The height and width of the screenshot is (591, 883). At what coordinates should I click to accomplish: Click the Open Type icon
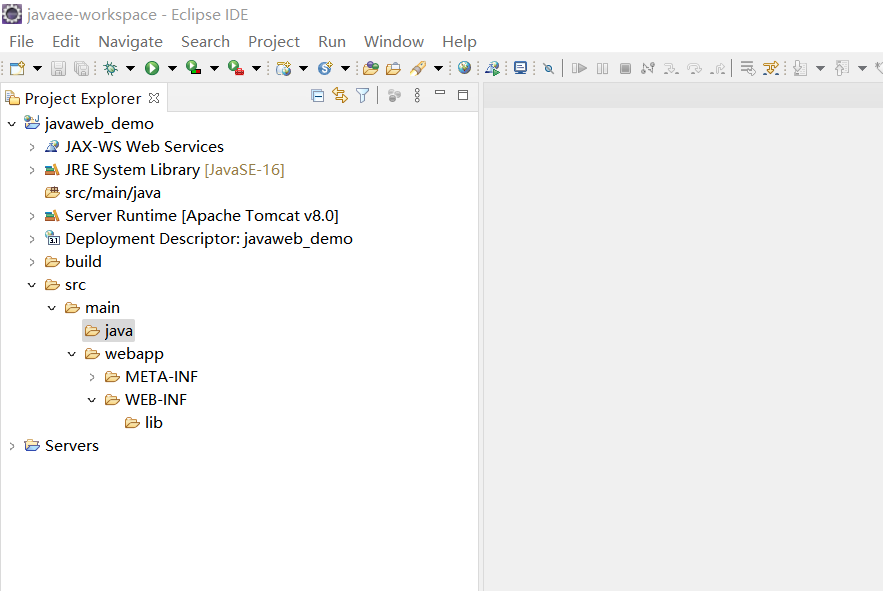[x=371, y=68]
